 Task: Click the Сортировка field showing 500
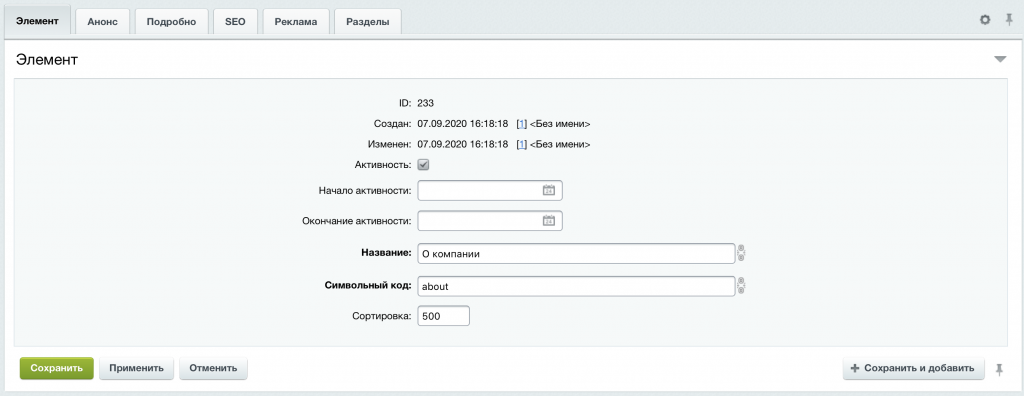click(x=443, y=316)
